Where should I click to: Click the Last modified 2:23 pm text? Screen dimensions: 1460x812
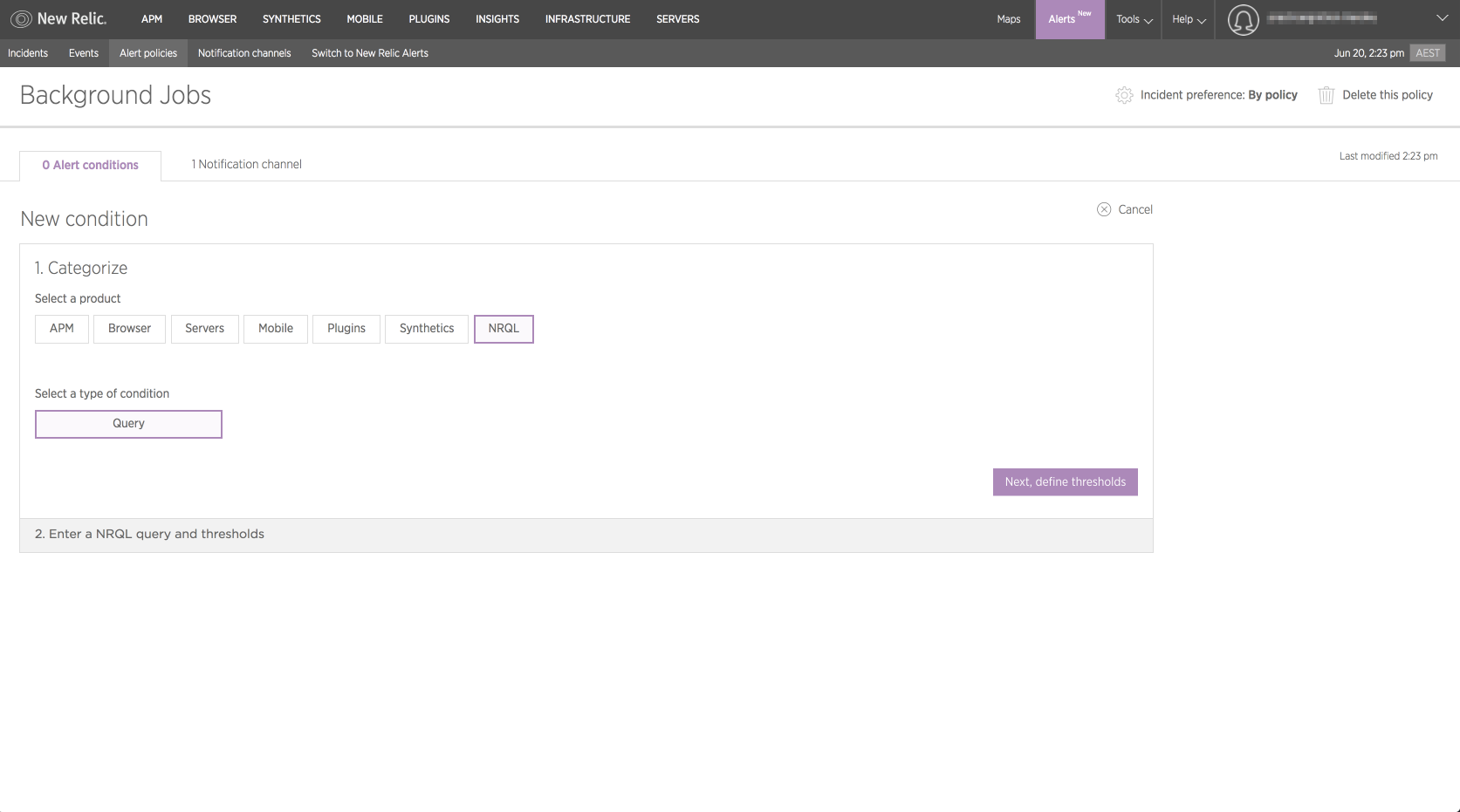click(1388, 156)
